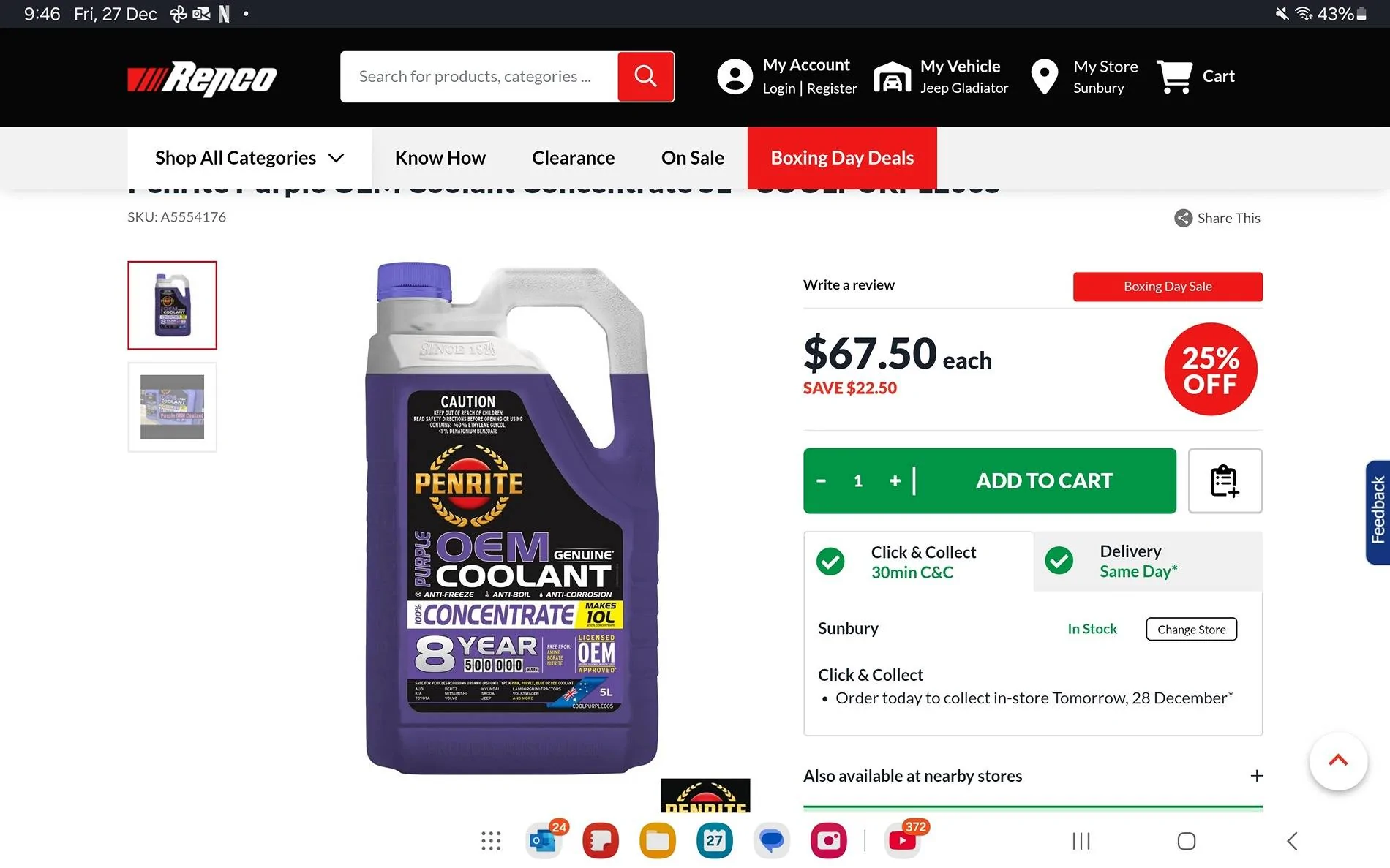The height and width of the screenshot is (868, 1390).
Task: Open the Boxing Day Deals menu
Action: (x=842, y=158)
